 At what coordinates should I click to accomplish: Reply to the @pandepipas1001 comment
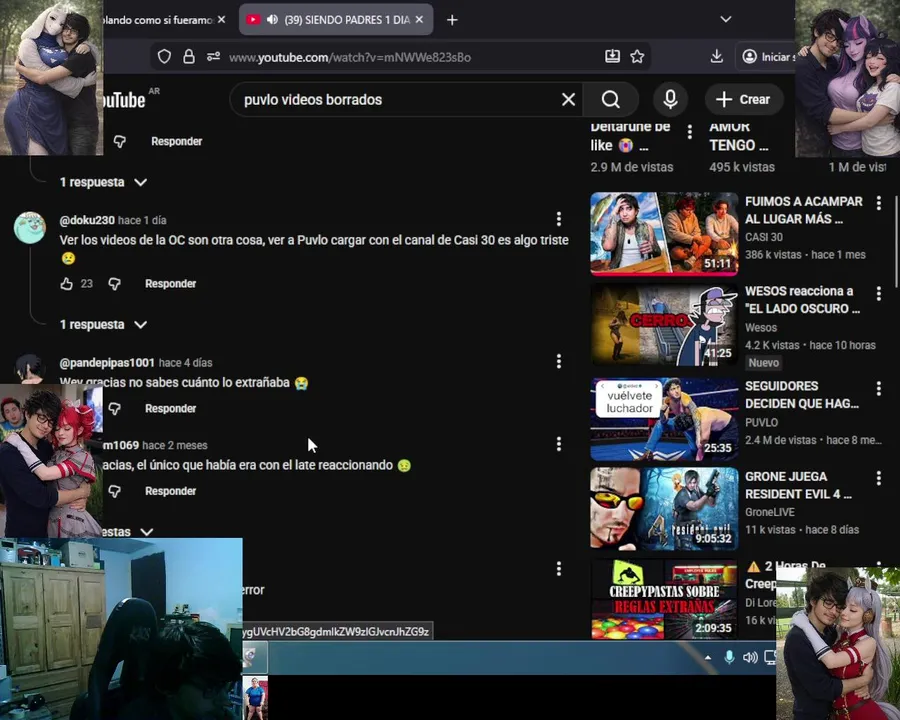point(170,408)
